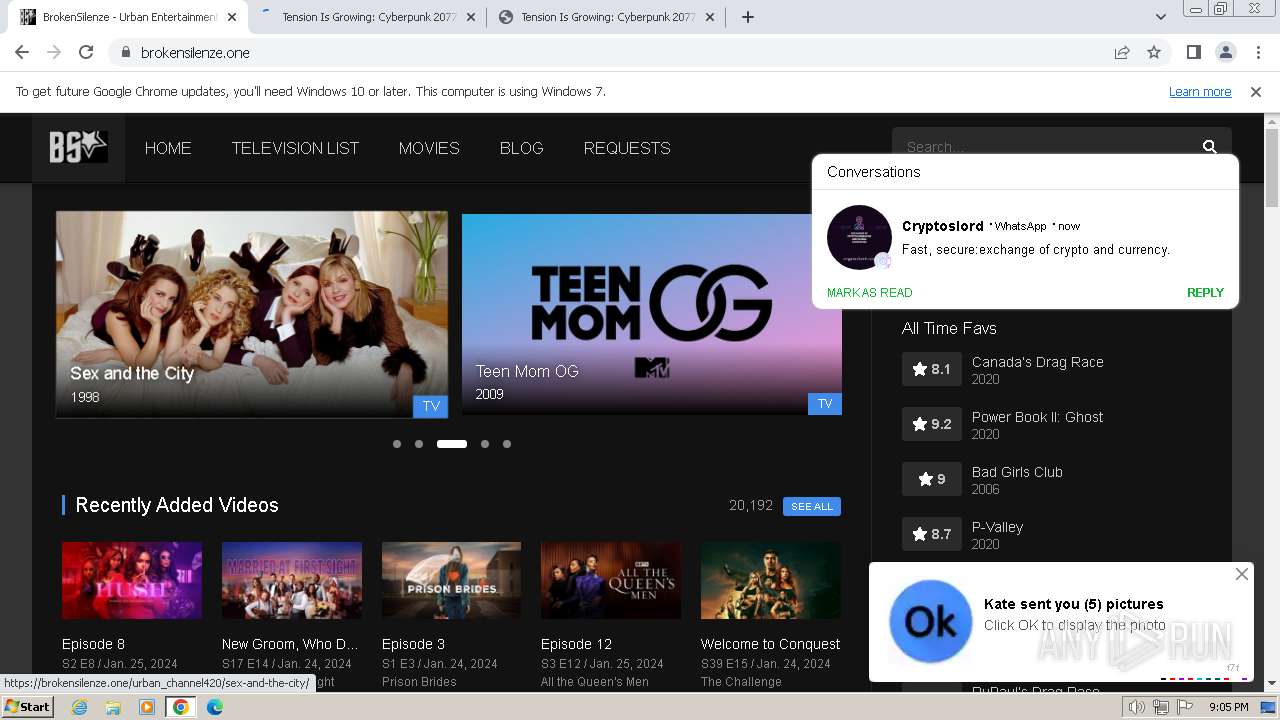Open Microsoft Edge taskbar icon
Image resolution: width=1280 pixels, height=720 pixels.
(x=215, y=707)
